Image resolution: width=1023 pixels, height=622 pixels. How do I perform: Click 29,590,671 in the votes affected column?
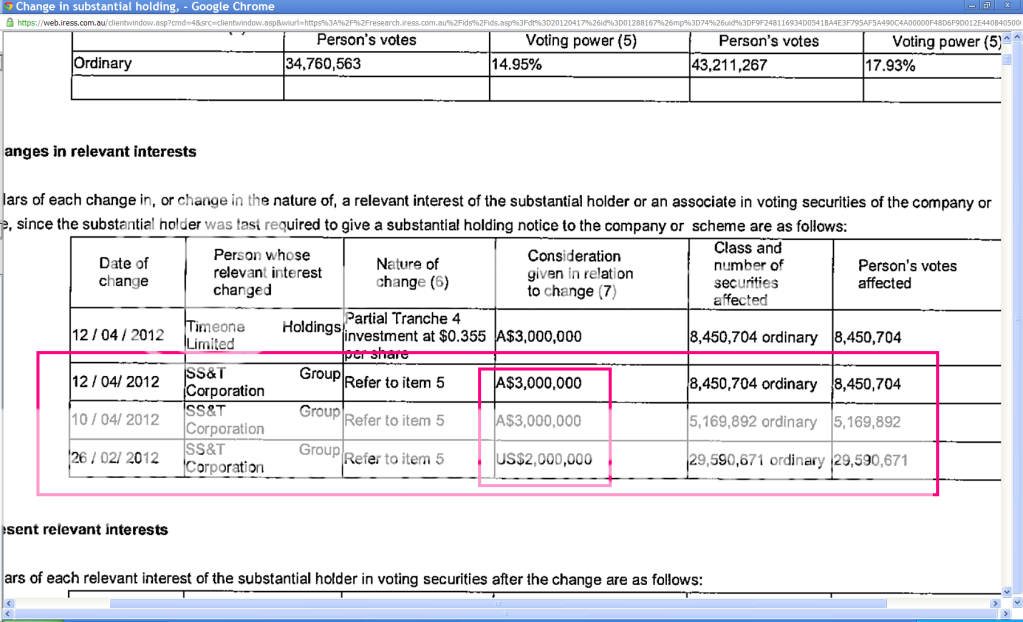[x=872, y=461]
